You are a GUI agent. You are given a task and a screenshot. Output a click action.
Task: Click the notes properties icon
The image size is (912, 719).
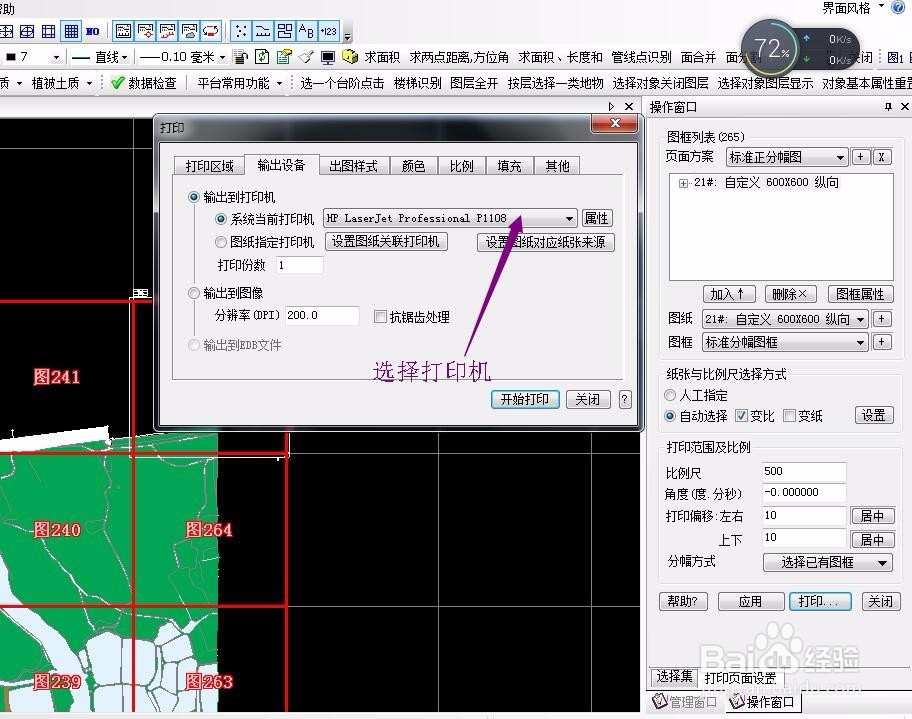(x=284, y=57)
